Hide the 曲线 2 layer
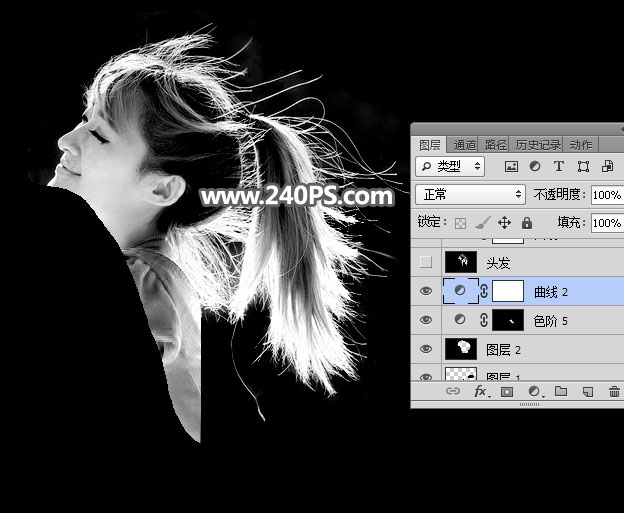The width and height of the screenshot is (624, 513). pos(427,292)
